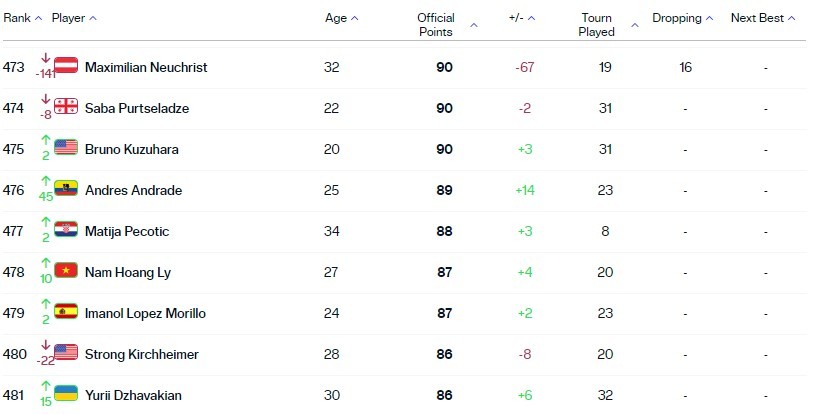Open Maximilian Neuchrist player profile
813x414 pixels.
146,67
